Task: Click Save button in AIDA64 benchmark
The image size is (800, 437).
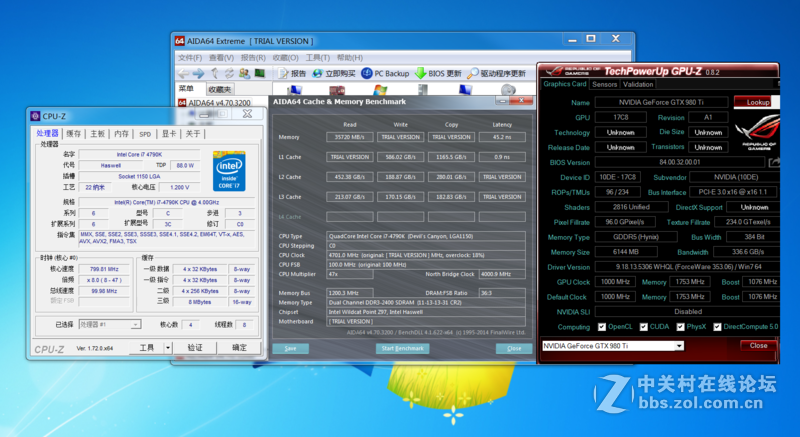Action: (290, 348)
